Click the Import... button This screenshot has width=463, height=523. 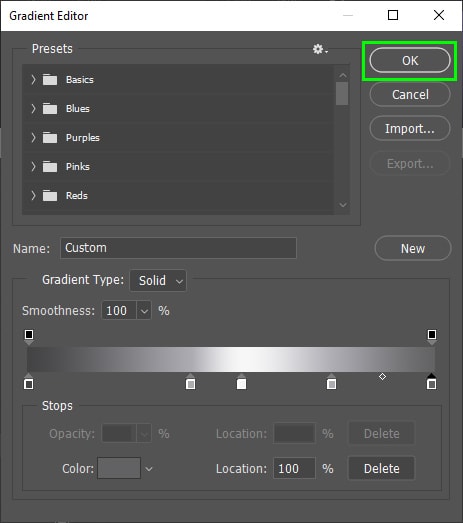410,128
